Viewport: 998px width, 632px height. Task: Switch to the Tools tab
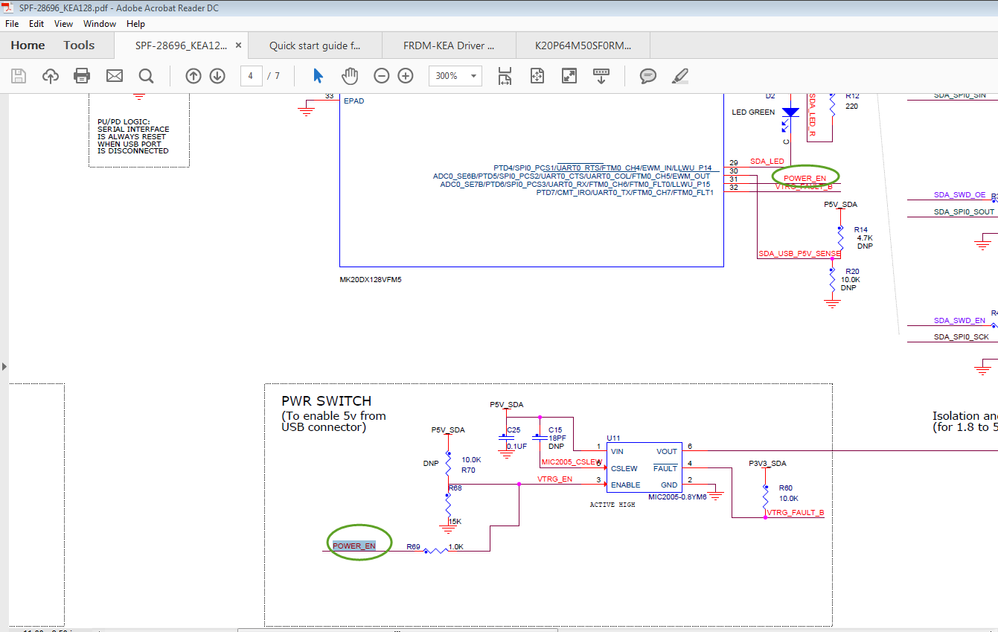(x=79, y=45)
